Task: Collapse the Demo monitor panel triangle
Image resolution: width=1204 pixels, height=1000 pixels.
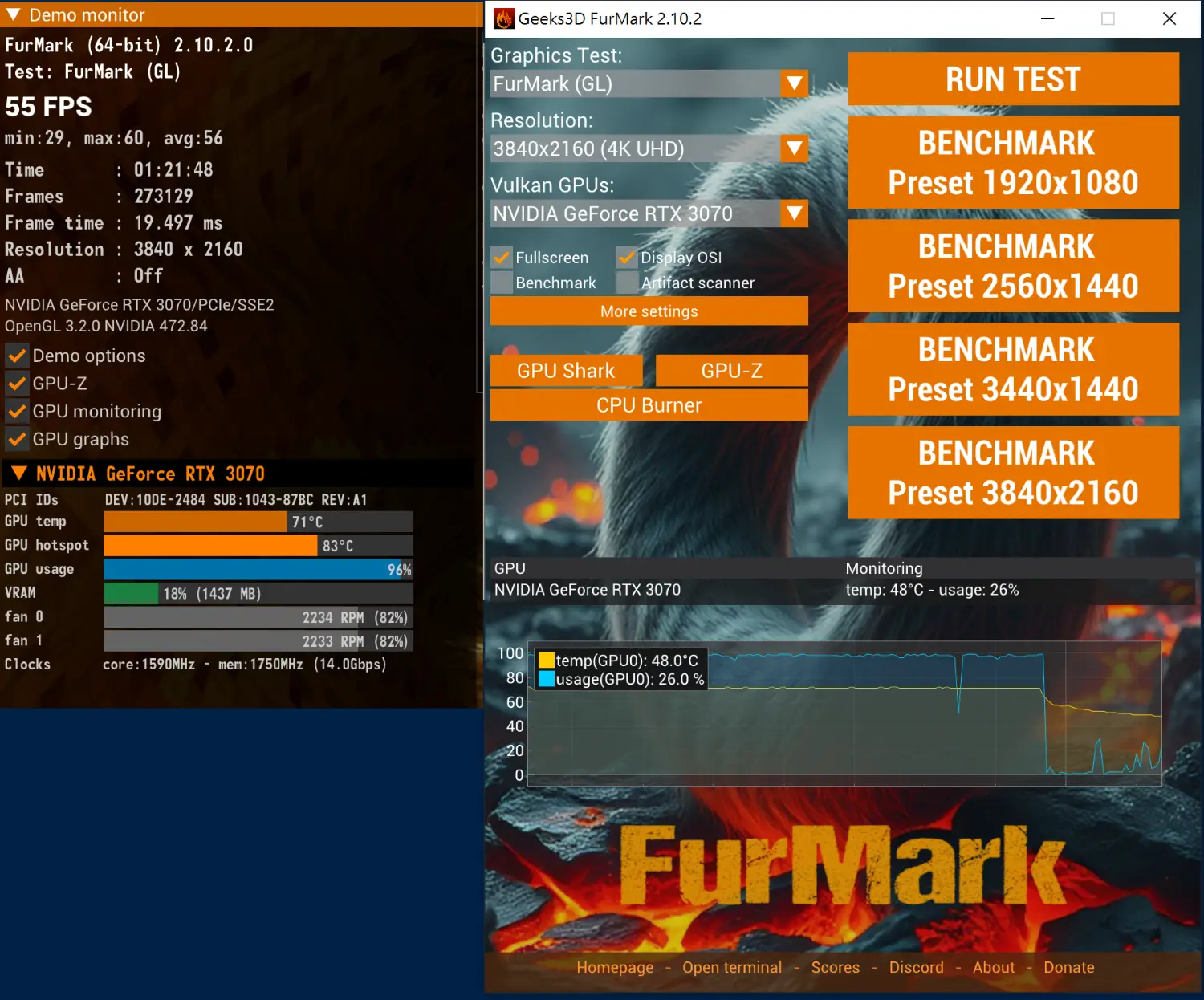Action: [14, 14]
